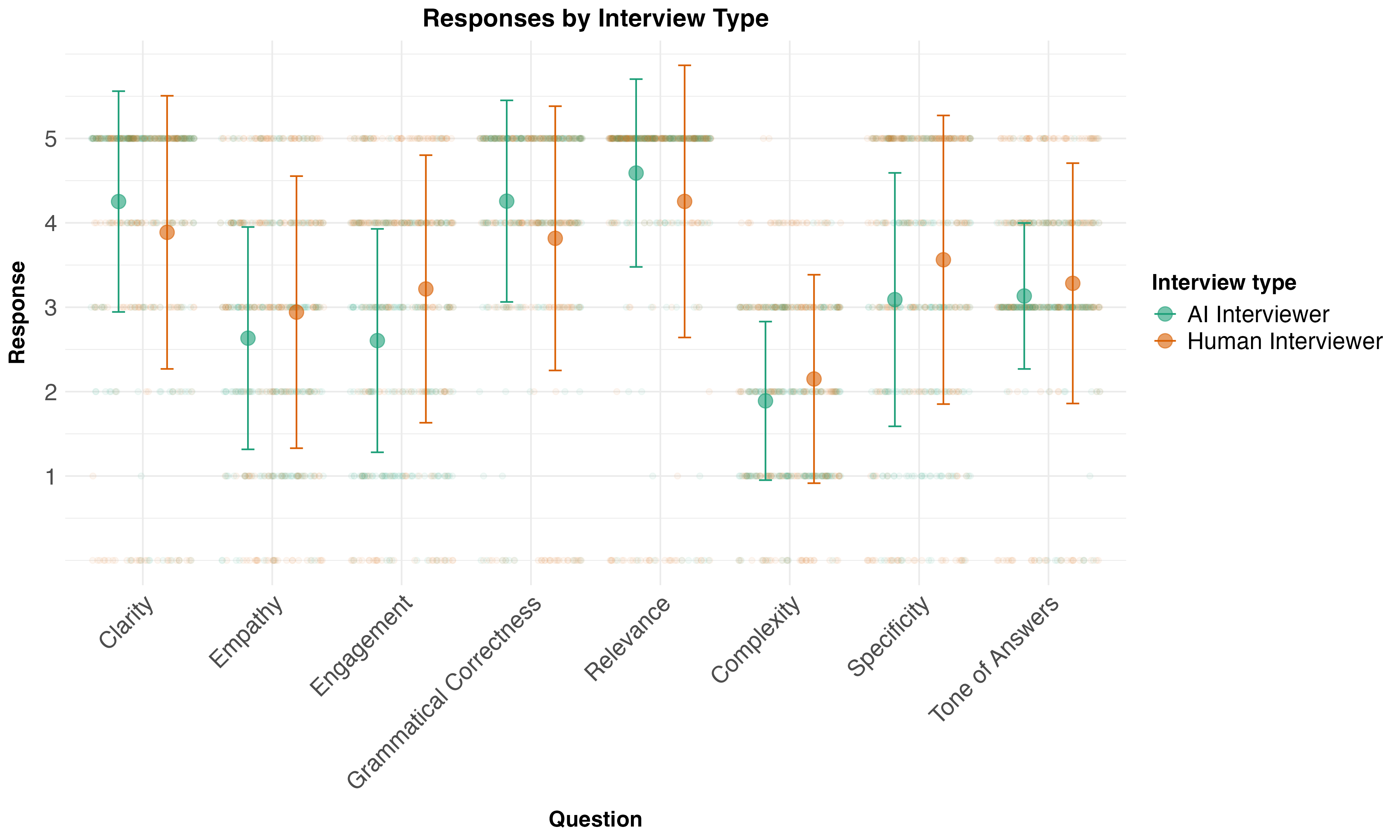1400x840 pixels.
Task: Select the Human Interviewer mean point for Empathy
Action: click(x=296, y=312)
